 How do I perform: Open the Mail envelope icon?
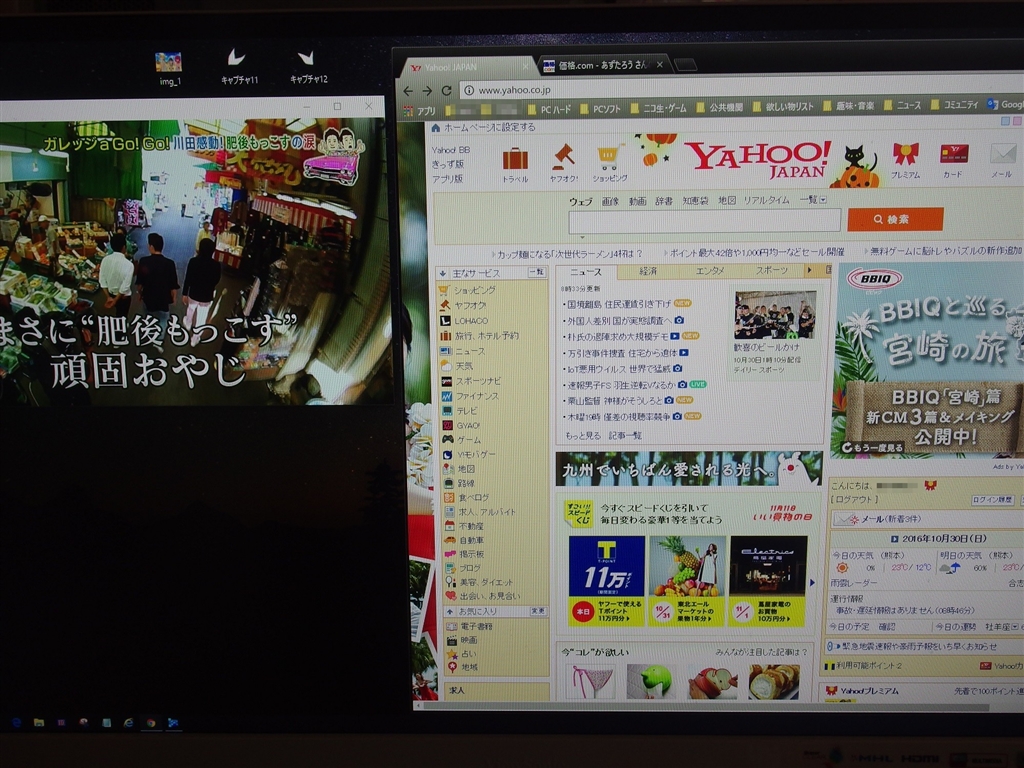point(1002,155)
